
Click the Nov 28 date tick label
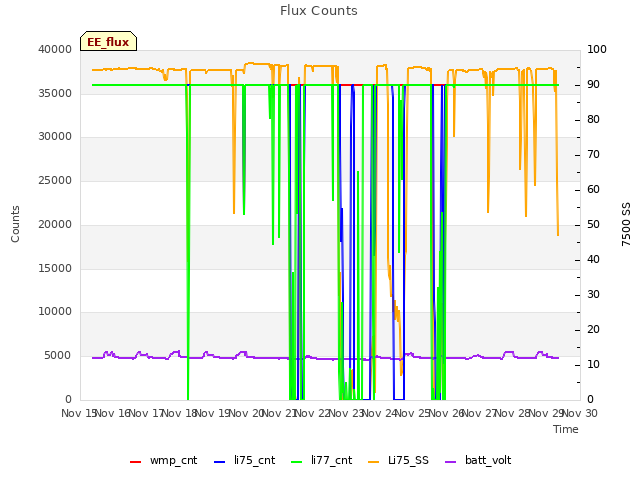513,413
